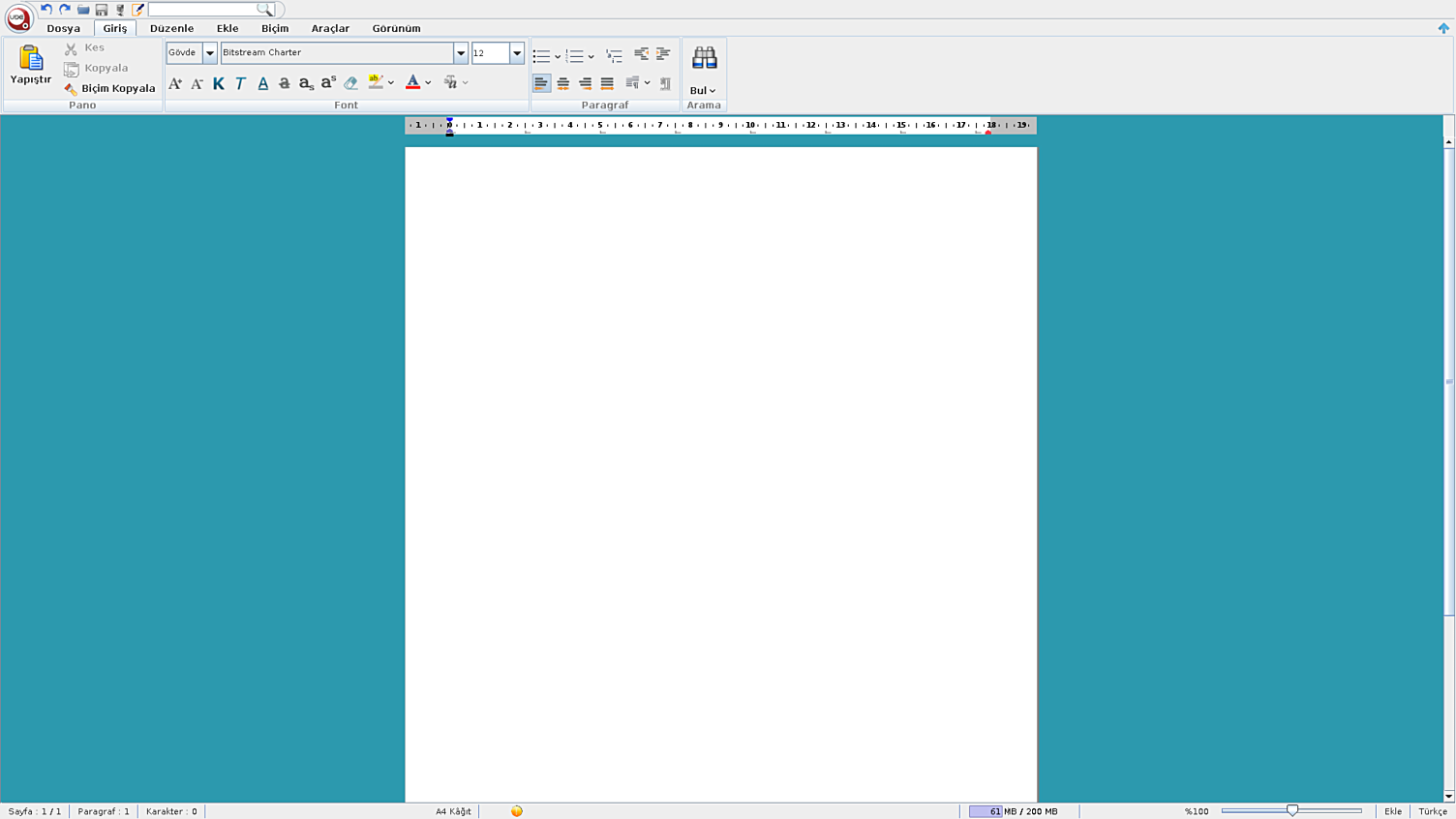
Task: Toggle center paragraph alignment
Action: (x=562, y=83)
